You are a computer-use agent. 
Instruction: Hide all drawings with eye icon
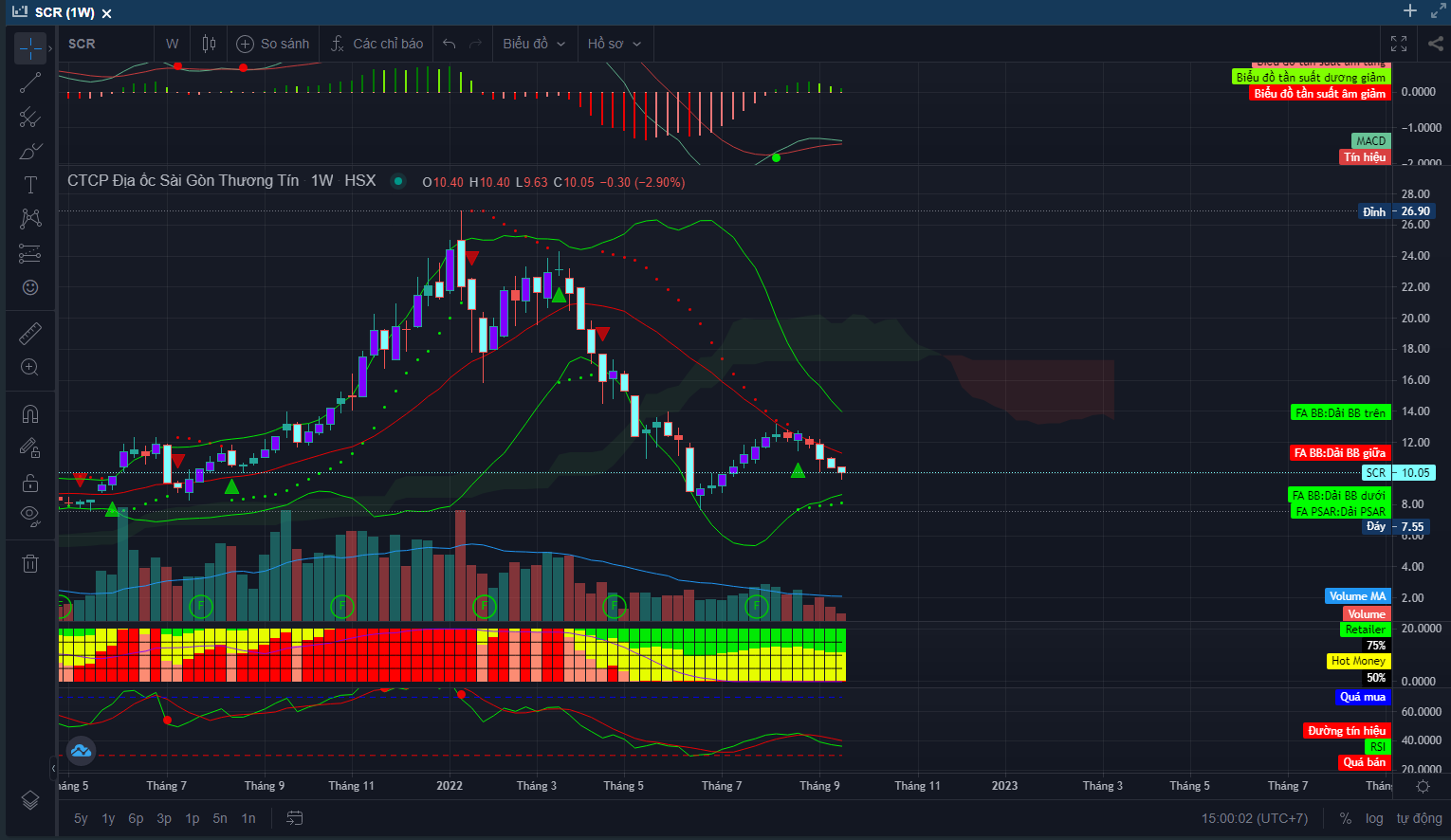point(30,517)
